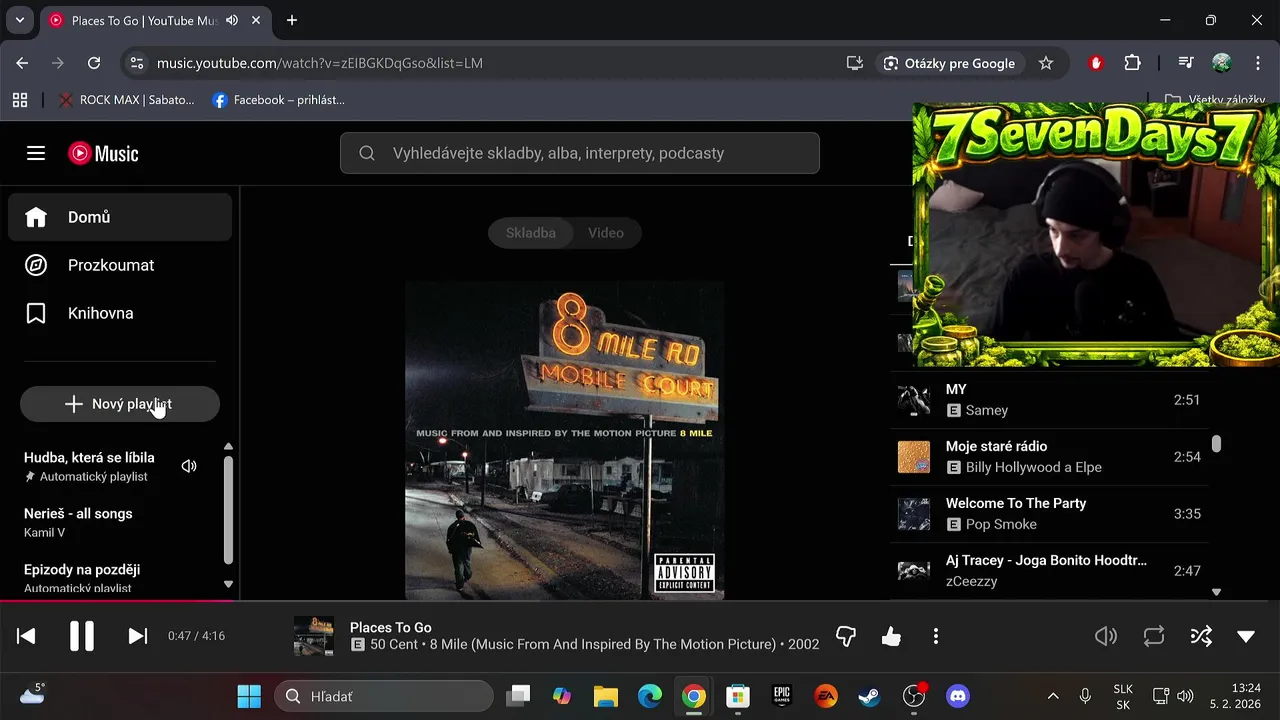This screenshot has height=720, width=1280.
Task: Dislike the song Places To Go
Action: pyautogui.click(x=846, y=636)
